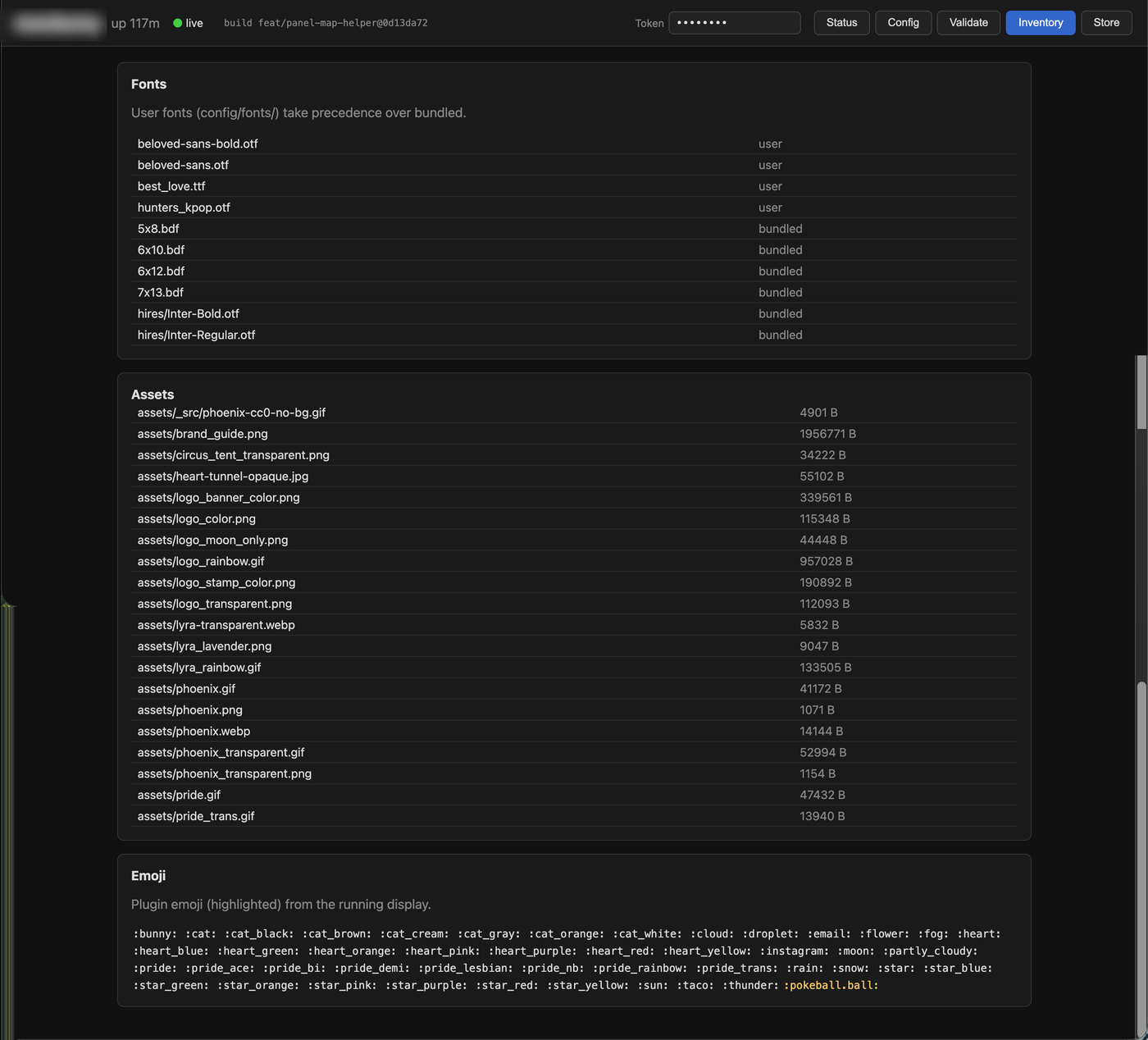Select the hires/Inter-Bold.otf font row
Screen dimensions: 1148x1040
[x=574, y=314]
